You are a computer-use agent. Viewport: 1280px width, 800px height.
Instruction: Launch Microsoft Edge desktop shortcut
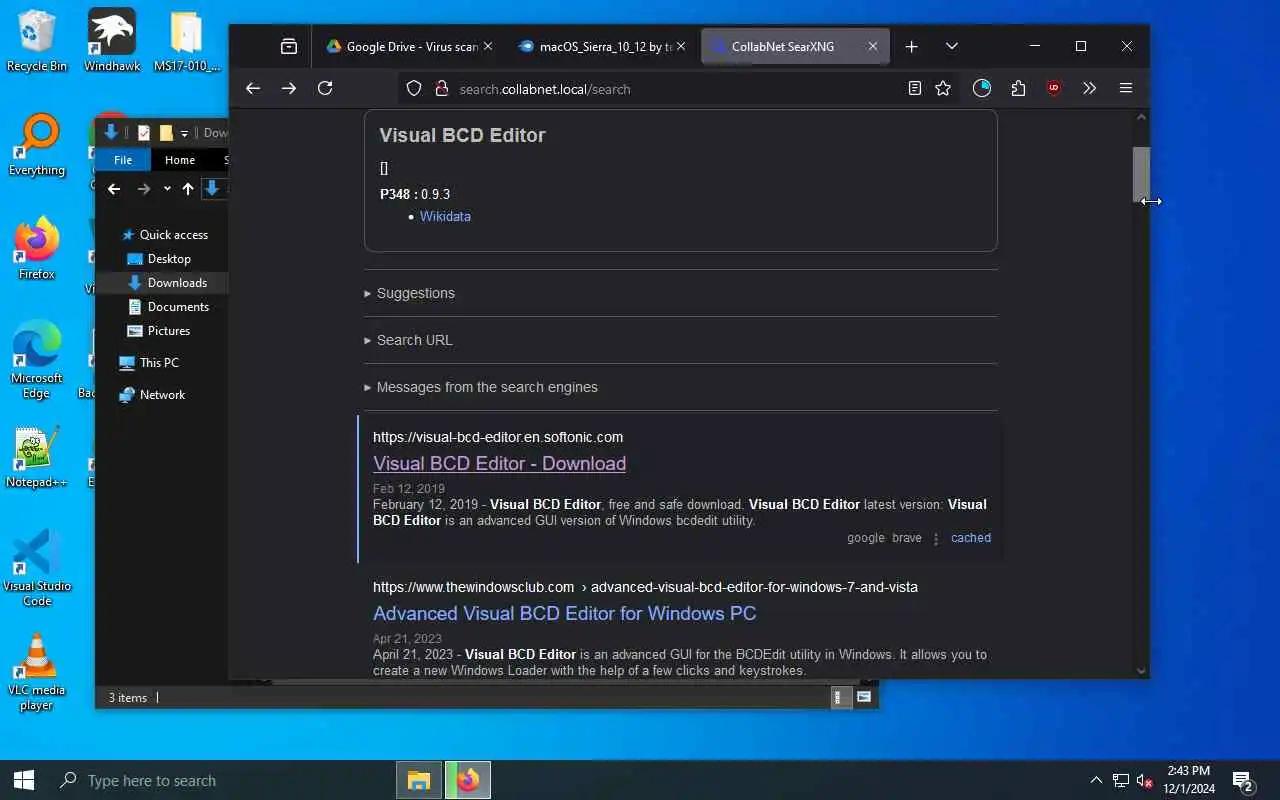pyautogui.click(x=37, y=360)
